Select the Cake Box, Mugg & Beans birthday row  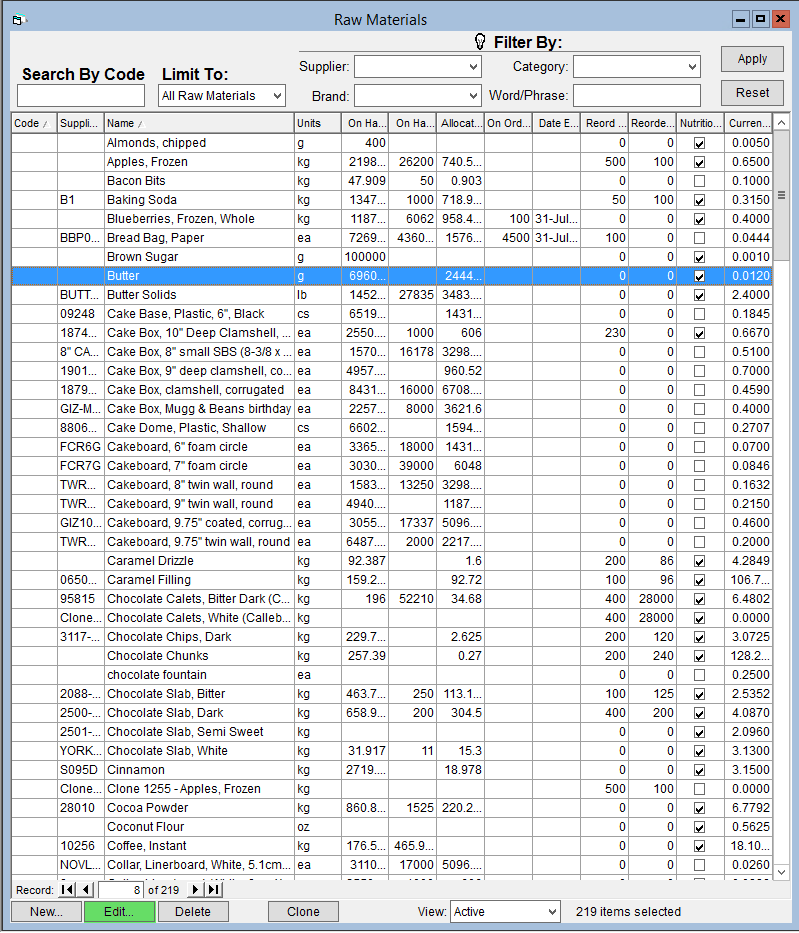click(x=391, y=409)
